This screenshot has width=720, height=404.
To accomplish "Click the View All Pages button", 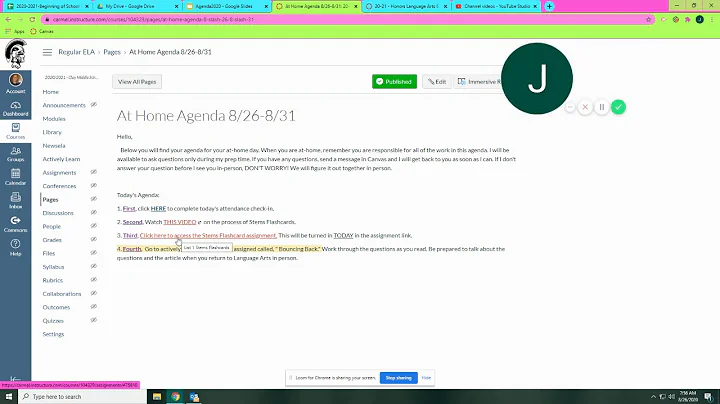I will tap(137, 82).
